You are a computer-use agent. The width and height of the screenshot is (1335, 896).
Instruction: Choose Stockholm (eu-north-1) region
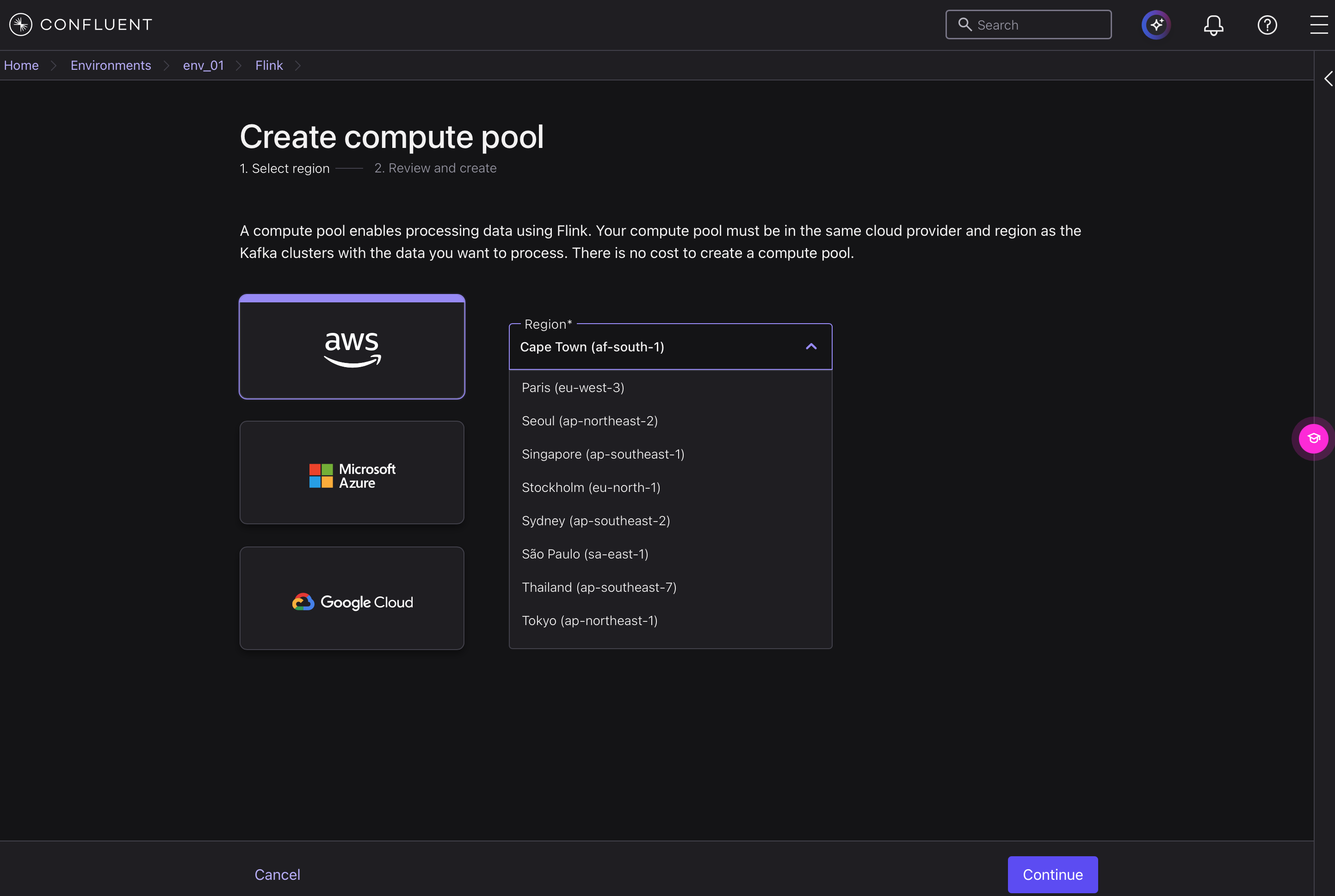tap(670, 487)
